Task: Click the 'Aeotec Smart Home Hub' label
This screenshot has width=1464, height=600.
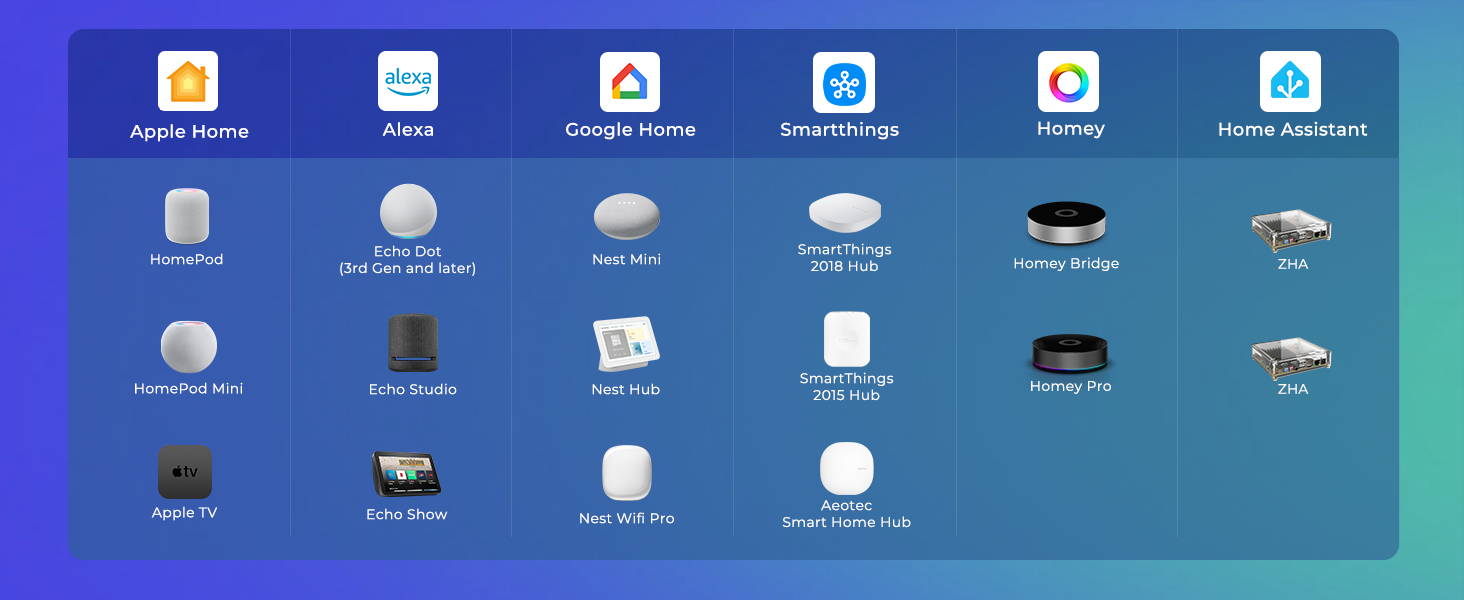Action: click(847, 514)
